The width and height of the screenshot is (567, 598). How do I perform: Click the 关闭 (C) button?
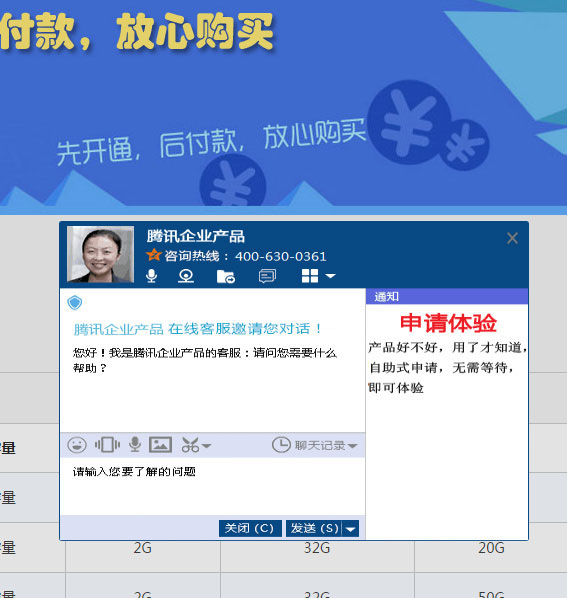point(250,529)
